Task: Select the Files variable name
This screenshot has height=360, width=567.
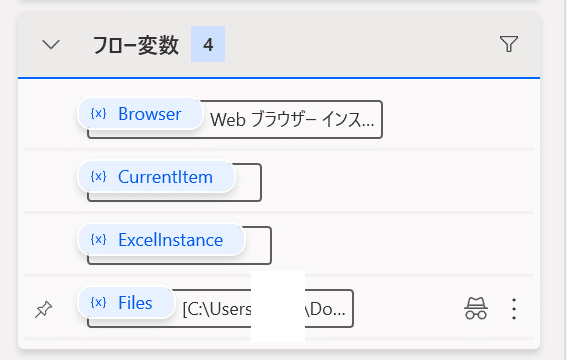Action: point(135,303)
